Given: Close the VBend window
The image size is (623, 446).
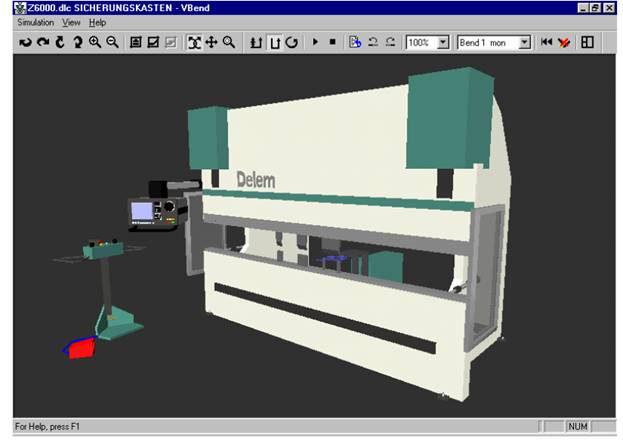Looking at the screenshot, I should 609,8.
